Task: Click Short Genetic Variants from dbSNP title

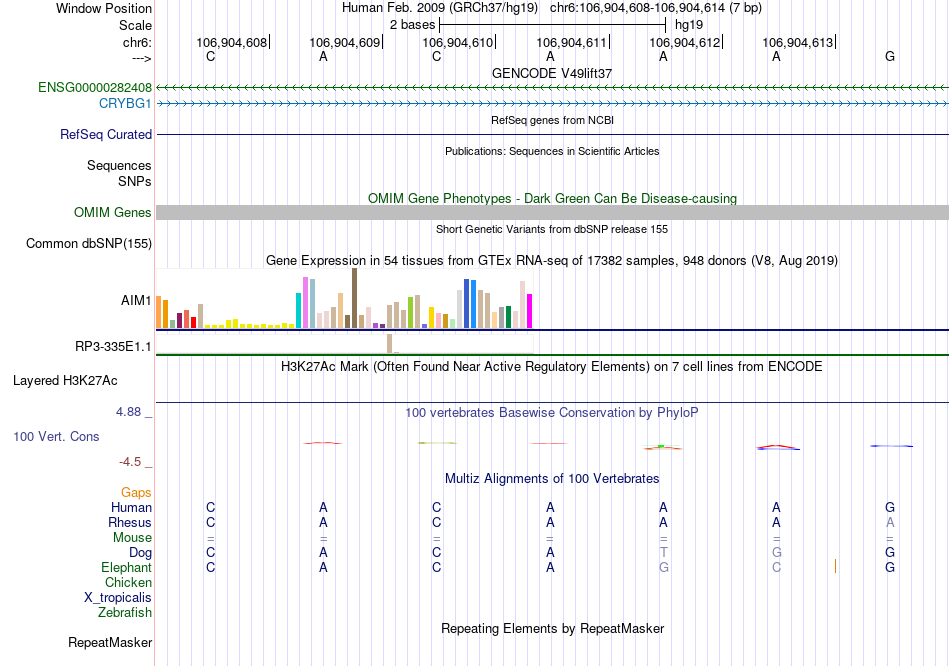Action: 552,230
